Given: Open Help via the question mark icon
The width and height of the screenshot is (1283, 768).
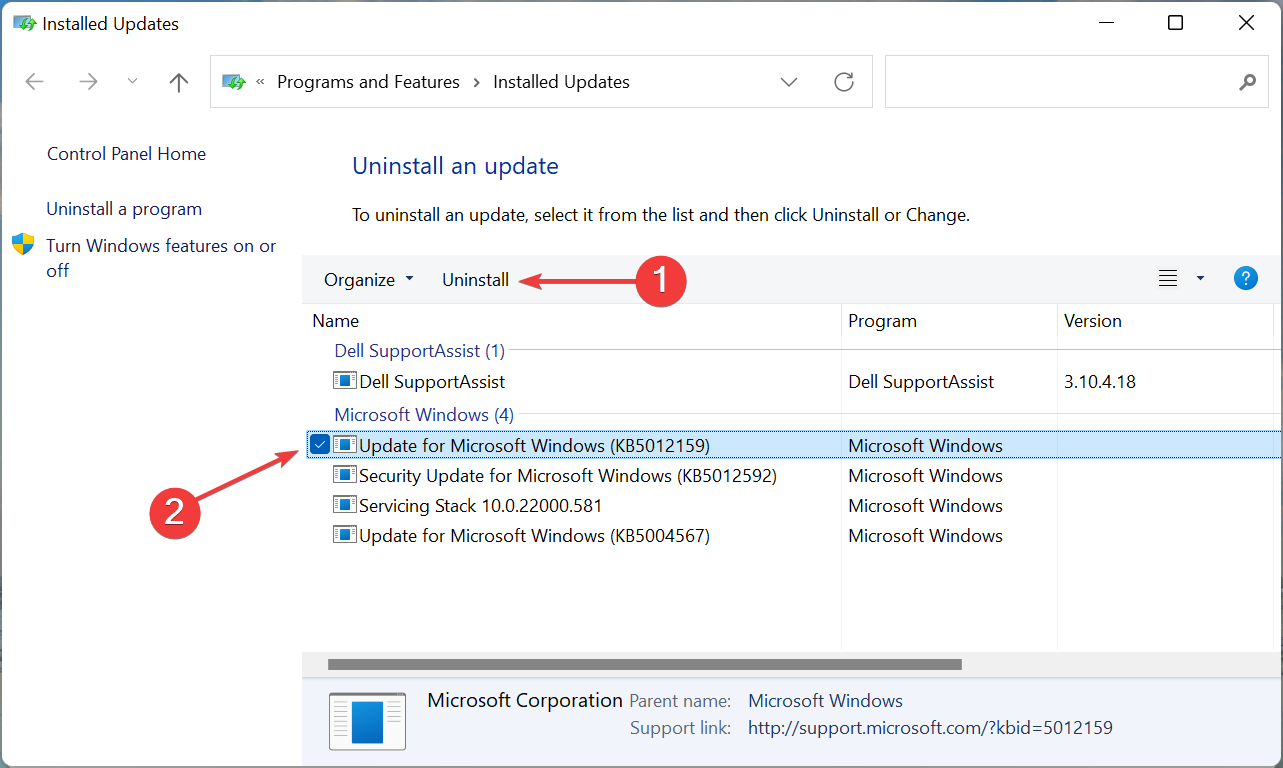Looking at the screenshot, I should click(1245, 278).
